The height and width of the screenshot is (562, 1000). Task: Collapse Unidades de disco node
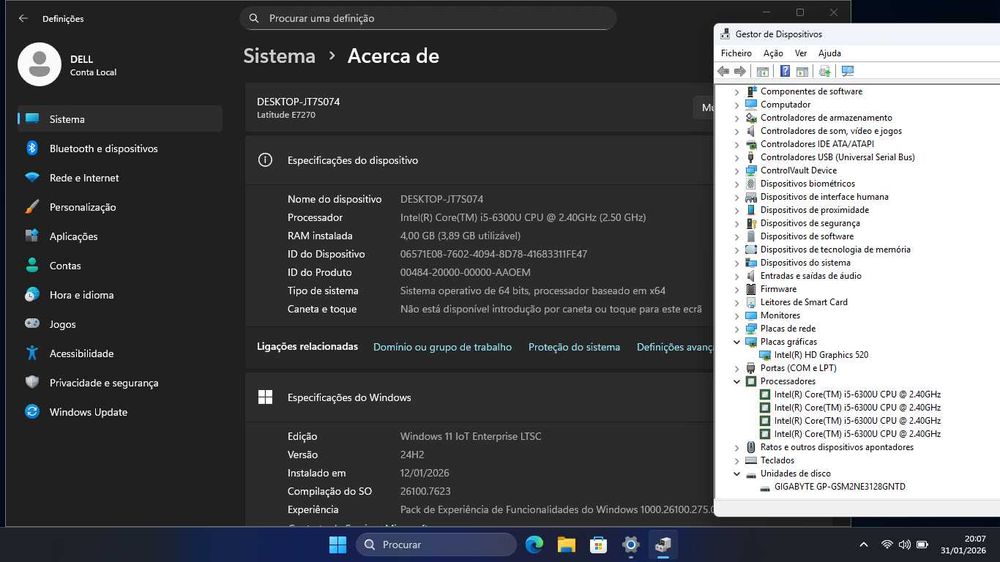click(737, 474)
